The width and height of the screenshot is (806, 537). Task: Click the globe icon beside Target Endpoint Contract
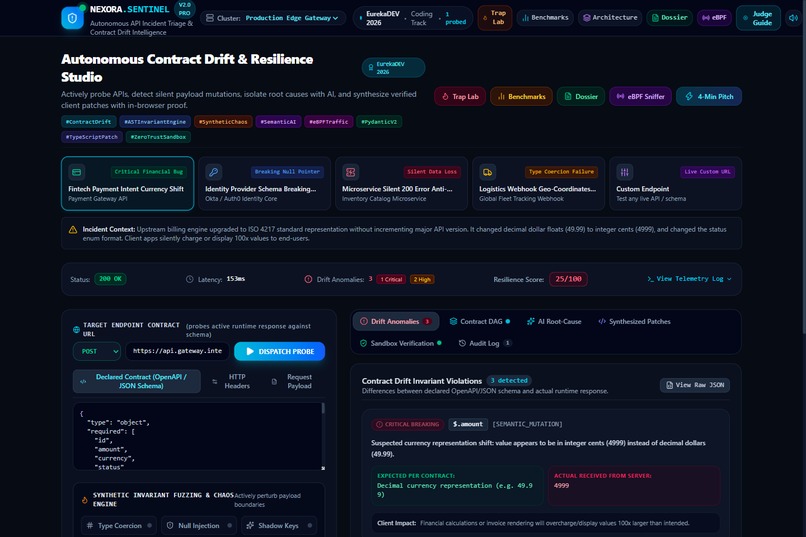click(x=77, y=329)
